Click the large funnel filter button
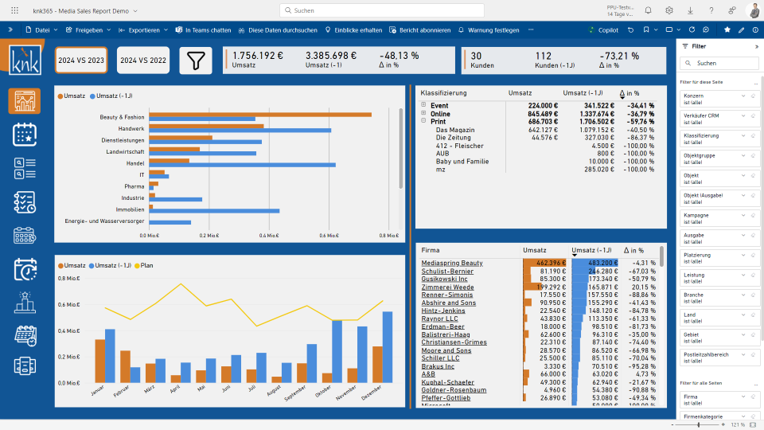764x430 pixels. click(x=195, y=60)
